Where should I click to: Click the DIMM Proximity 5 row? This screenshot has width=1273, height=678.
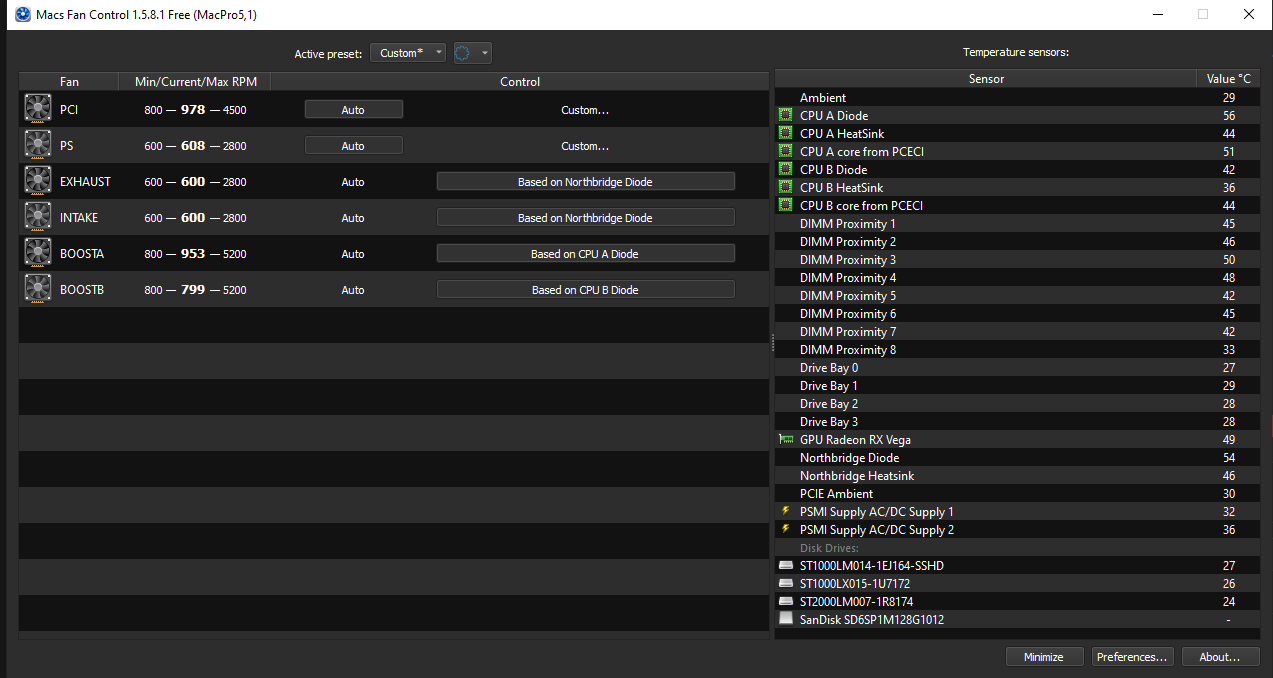click(1018, 296)
